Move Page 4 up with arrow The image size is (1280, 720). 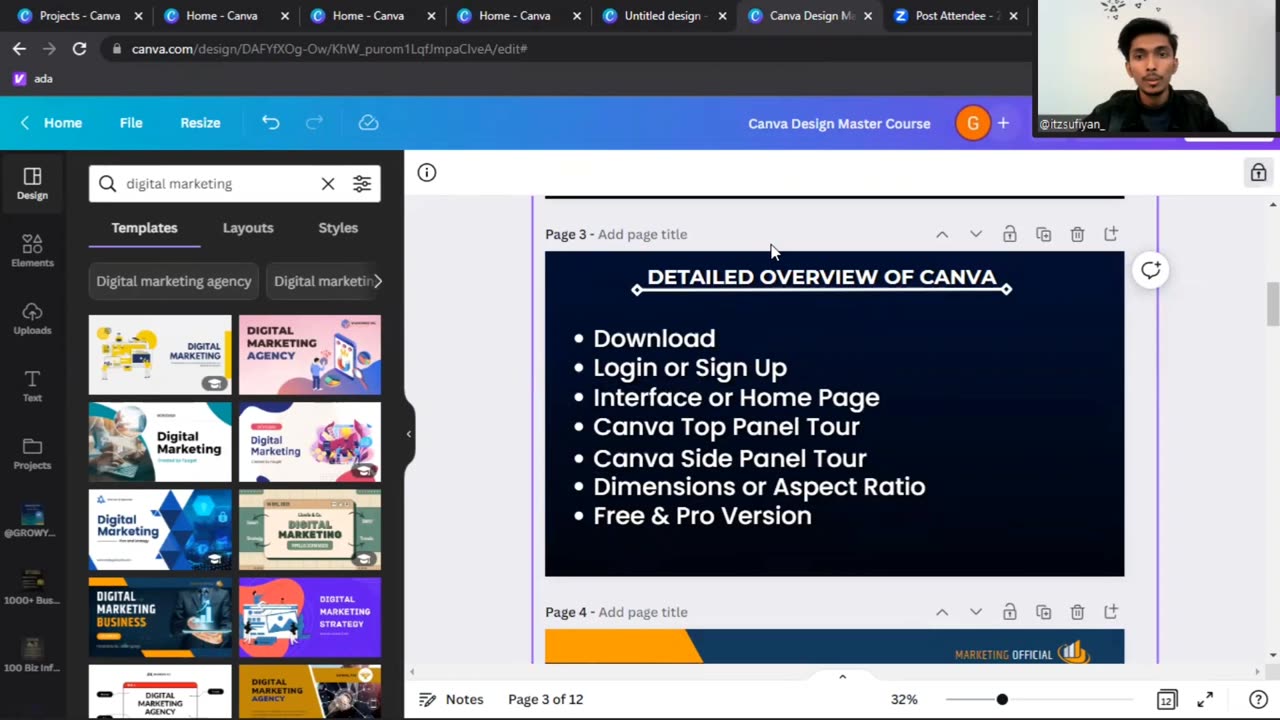click(942, 612)
